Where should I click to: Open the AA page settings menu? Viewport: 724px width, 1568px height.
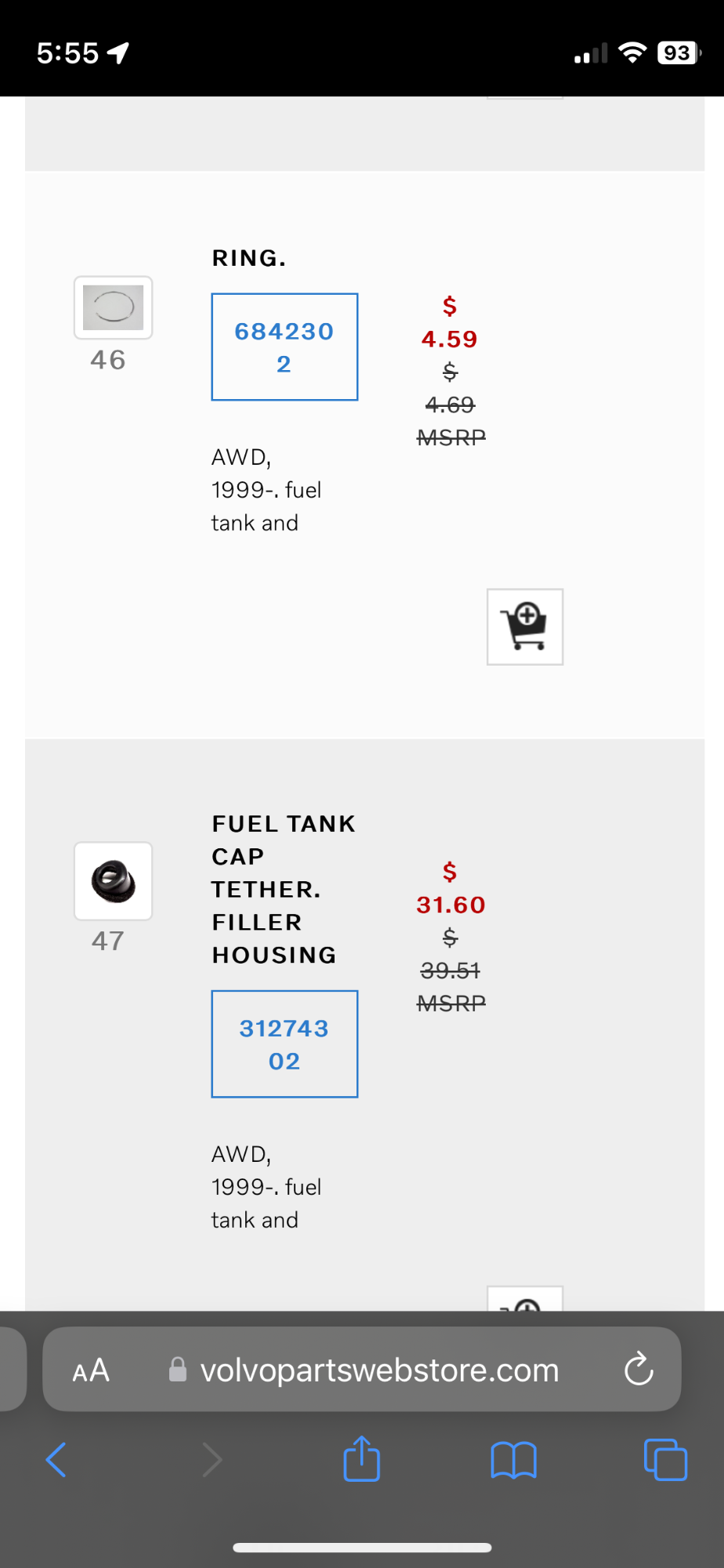coord(91,1370)
